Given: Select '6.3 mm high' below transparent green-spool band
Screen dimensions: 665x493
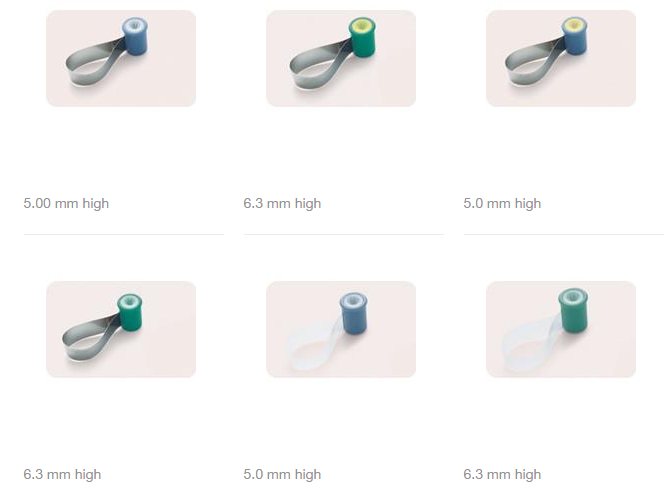Looking at the screenshot, I should [502, 474].
